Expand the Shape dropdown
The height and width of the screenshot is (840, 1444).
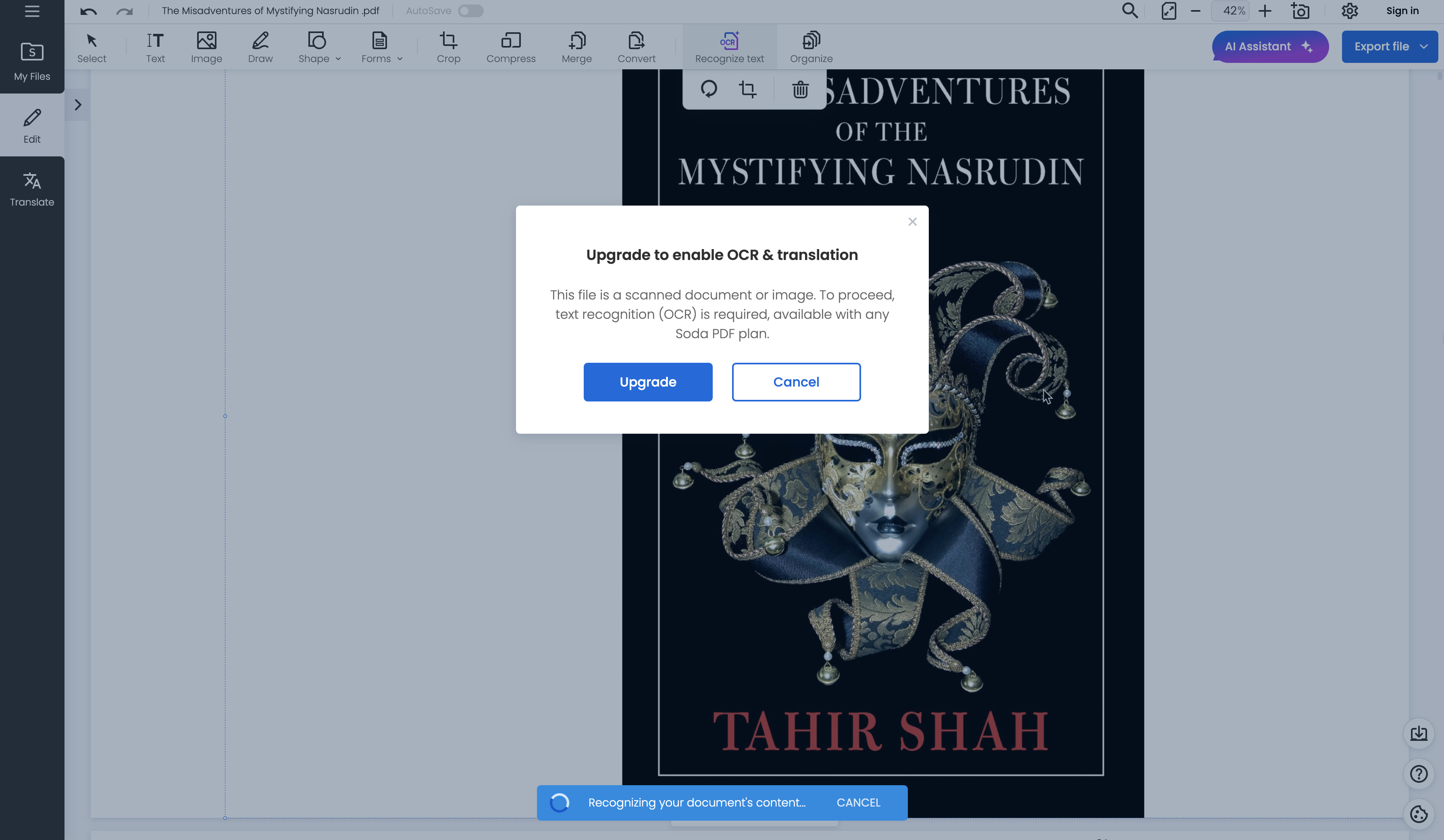338,59
